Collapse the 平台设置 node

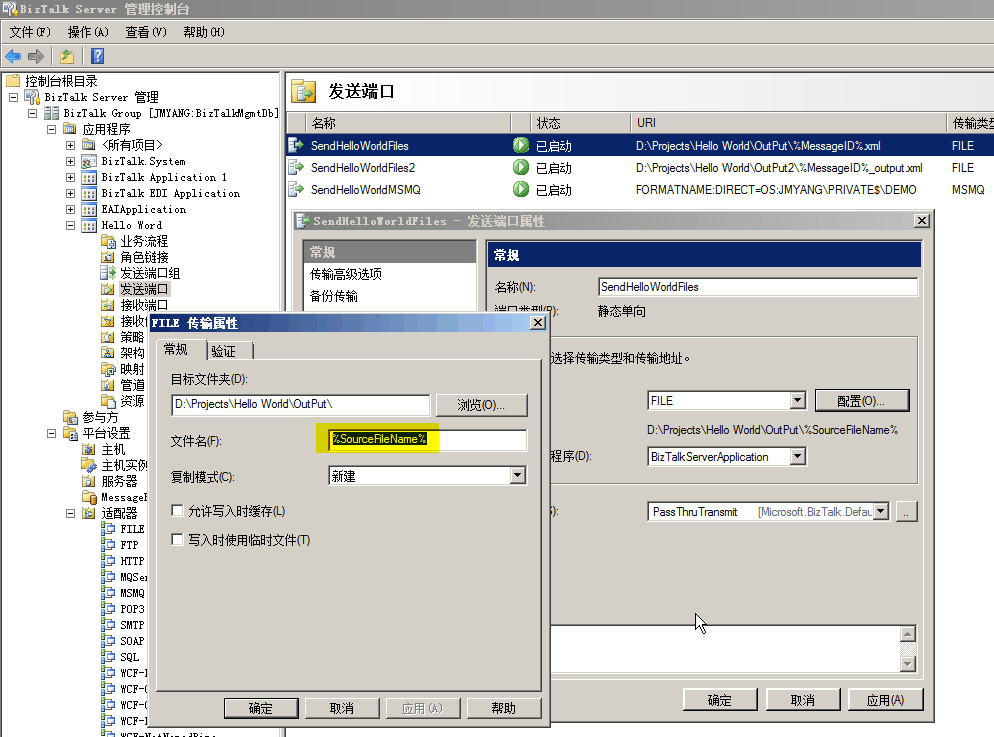[51, 433]
